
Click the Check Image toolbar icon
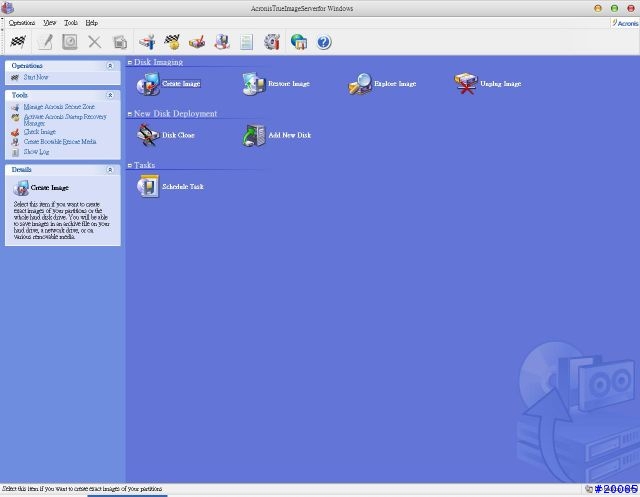pyautogui.click(x=197, y=42)
